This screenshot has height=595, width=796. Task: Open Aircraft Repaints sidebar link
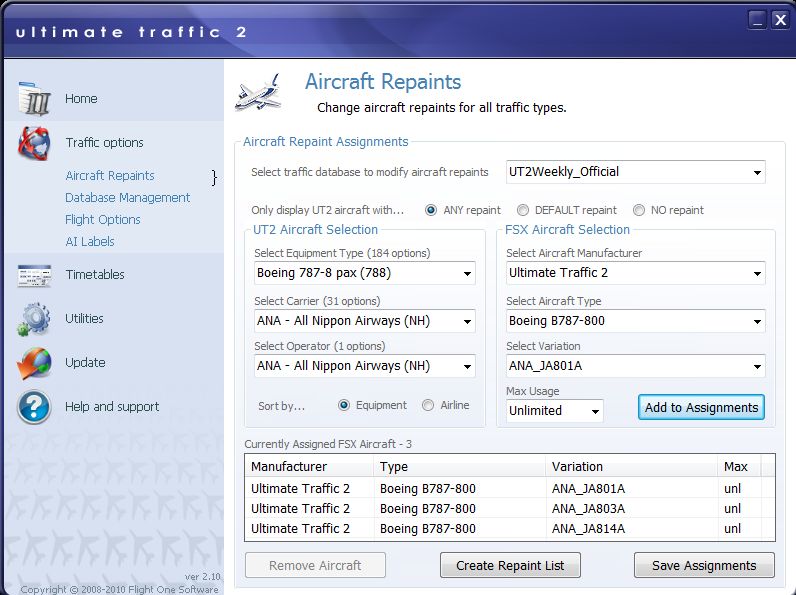click(x=110, y=176)
